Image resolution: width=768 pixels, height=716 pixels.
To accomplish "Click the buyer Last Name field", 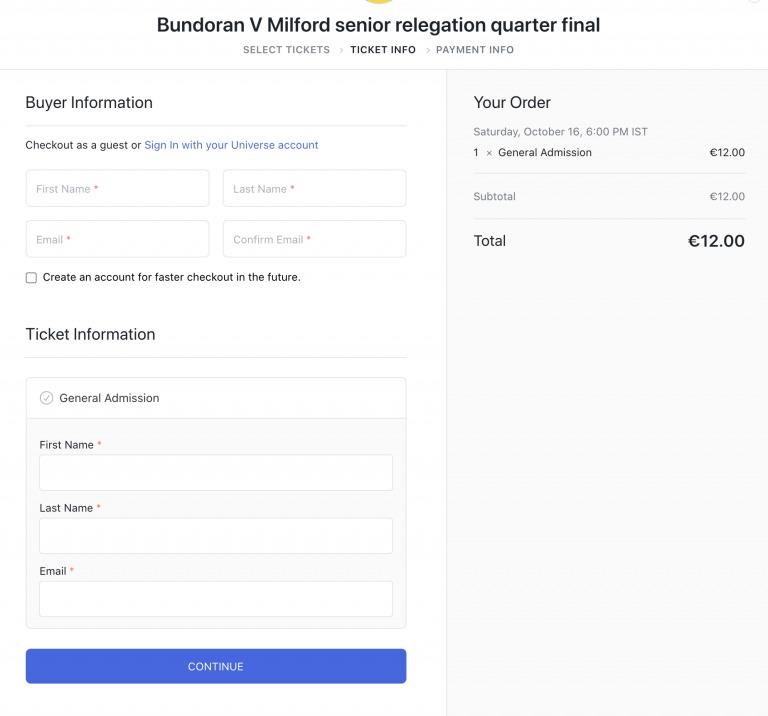I will [314, 188].
